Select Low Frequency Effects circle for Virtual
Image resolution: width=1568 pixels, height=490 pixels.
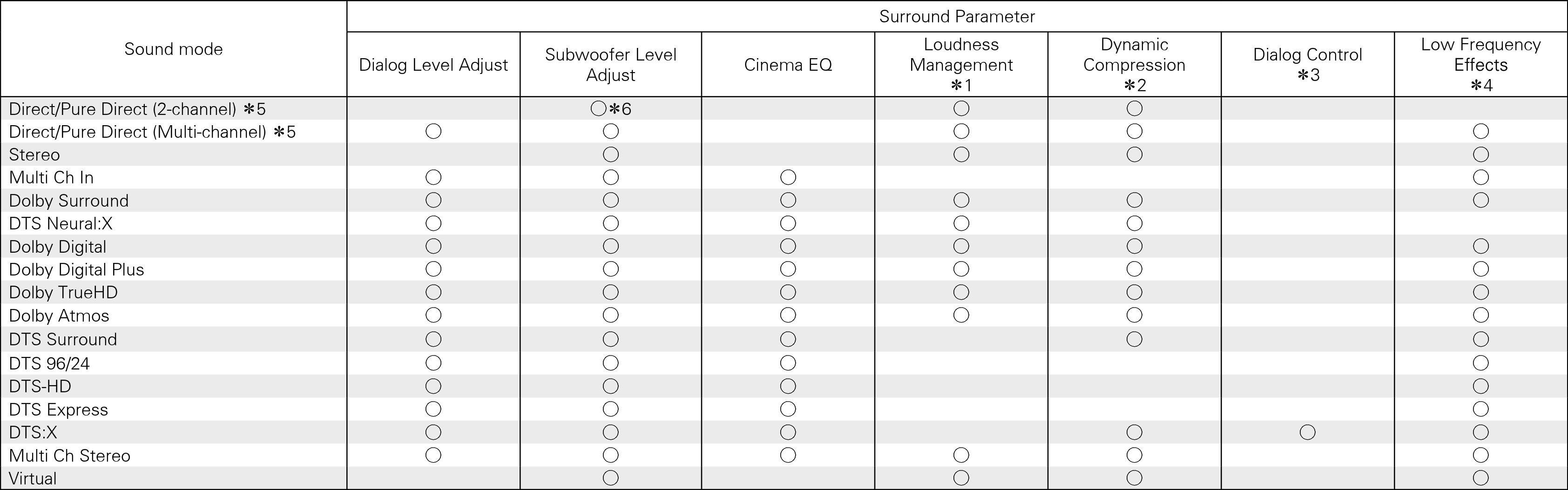[1481, 478]
